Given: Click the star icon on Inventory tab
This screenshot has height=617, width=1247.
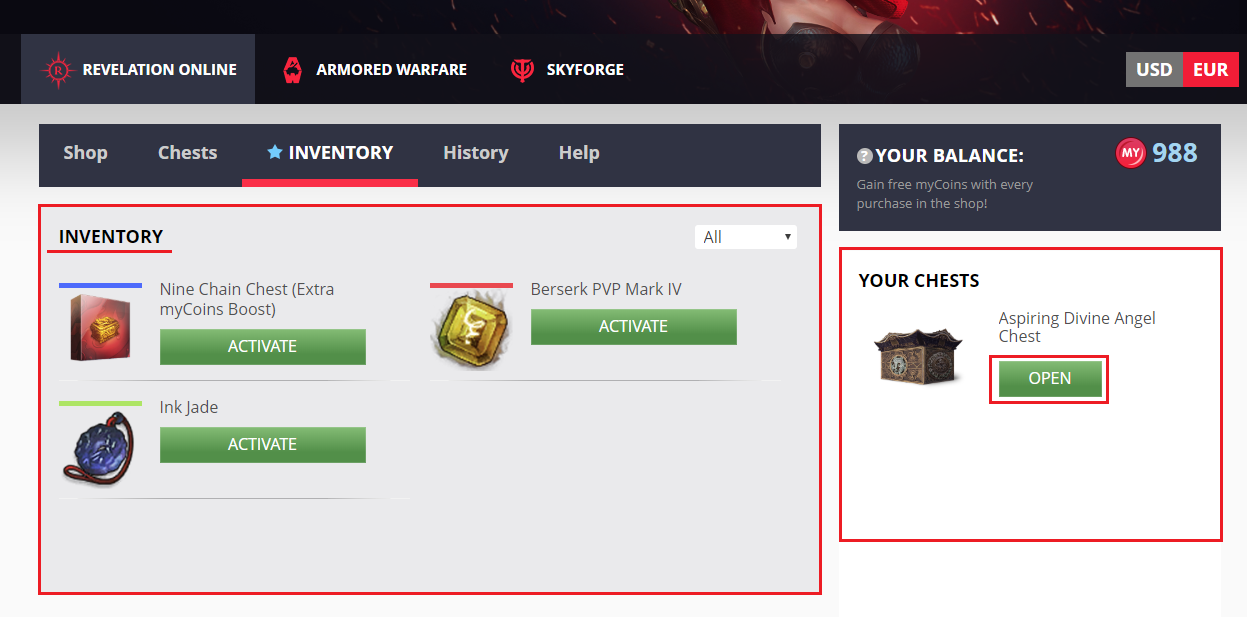Looking at the screenshot, I should 275,152.
